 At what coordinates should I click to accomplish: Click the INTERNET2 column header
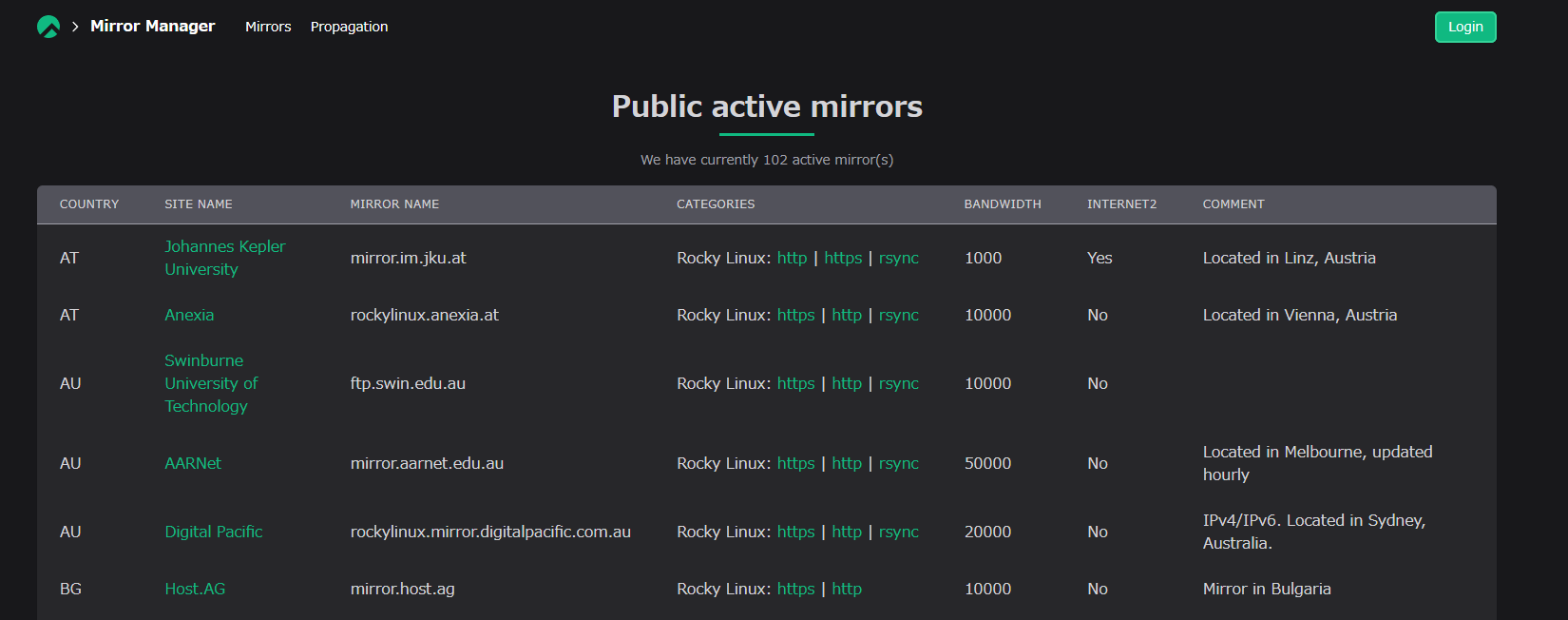[x=1122, y=204]
